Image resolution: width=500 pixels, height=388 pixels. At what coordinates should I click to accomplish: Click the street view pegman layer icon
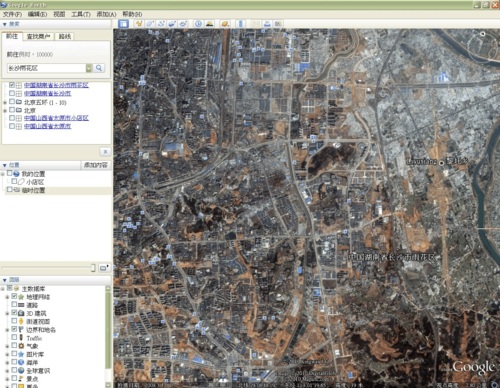pos(21,321)
